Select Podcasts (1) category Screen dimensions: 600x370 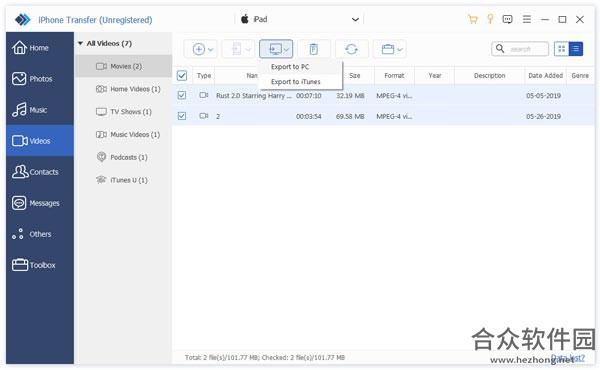pyautogui.click(x=124, y=157)
